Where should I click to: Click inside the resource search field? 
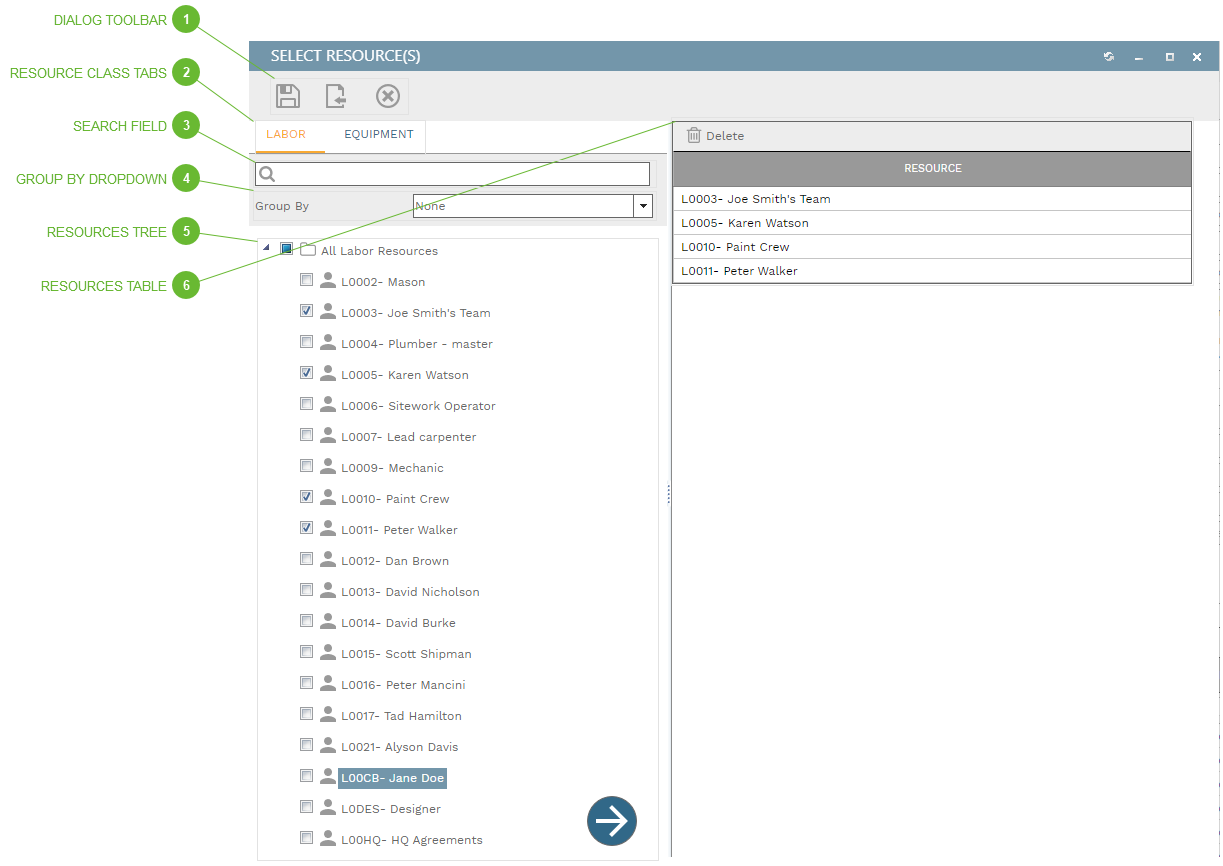coord(450,173)
